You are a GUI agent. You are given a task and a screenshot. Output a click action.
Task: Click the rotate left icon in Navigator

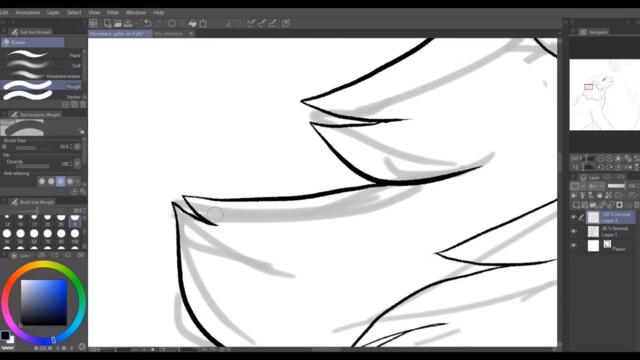600,167
